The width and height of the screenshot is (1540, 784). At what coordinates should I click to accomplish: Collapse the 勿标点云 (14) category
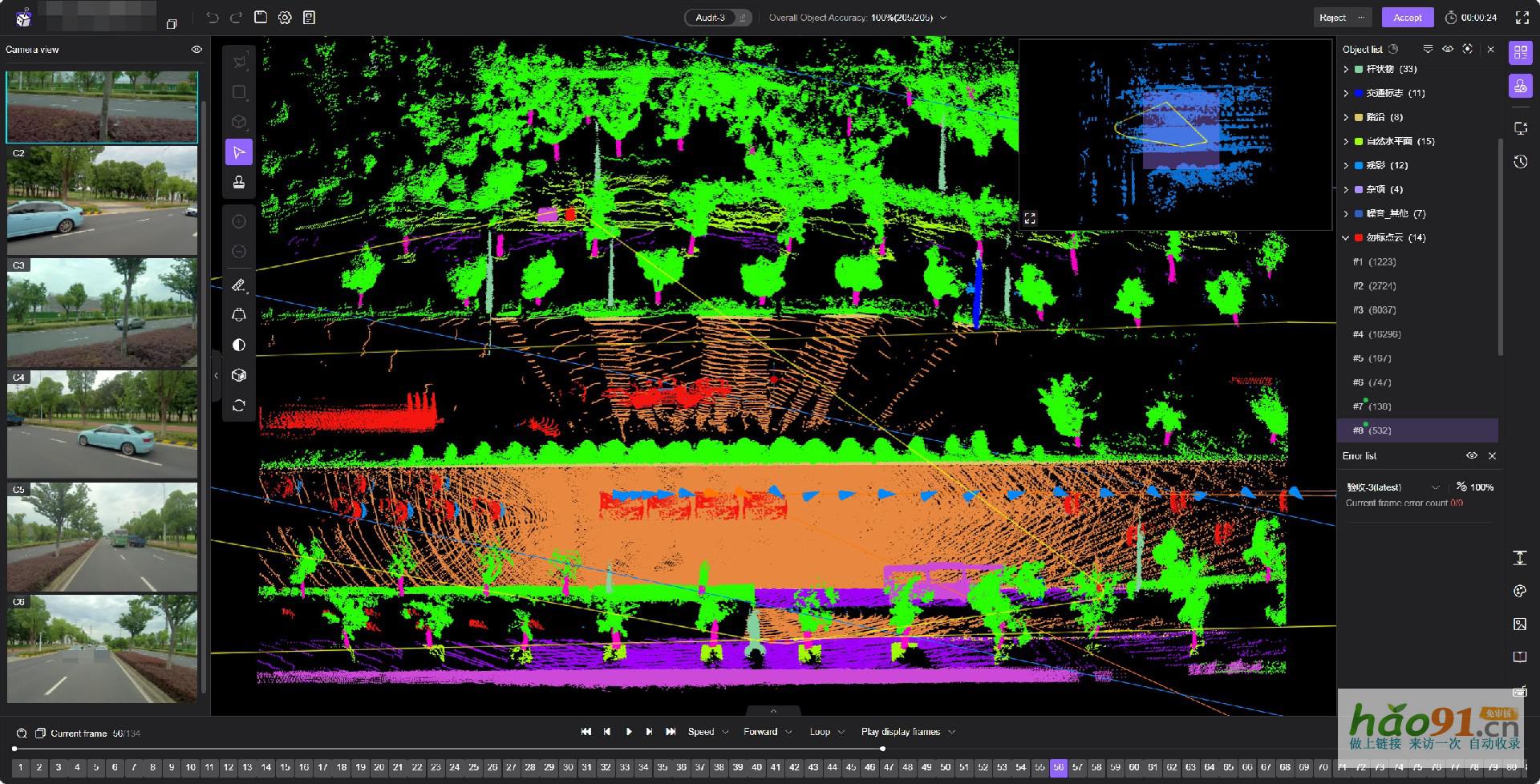(x=1346, y=238)
